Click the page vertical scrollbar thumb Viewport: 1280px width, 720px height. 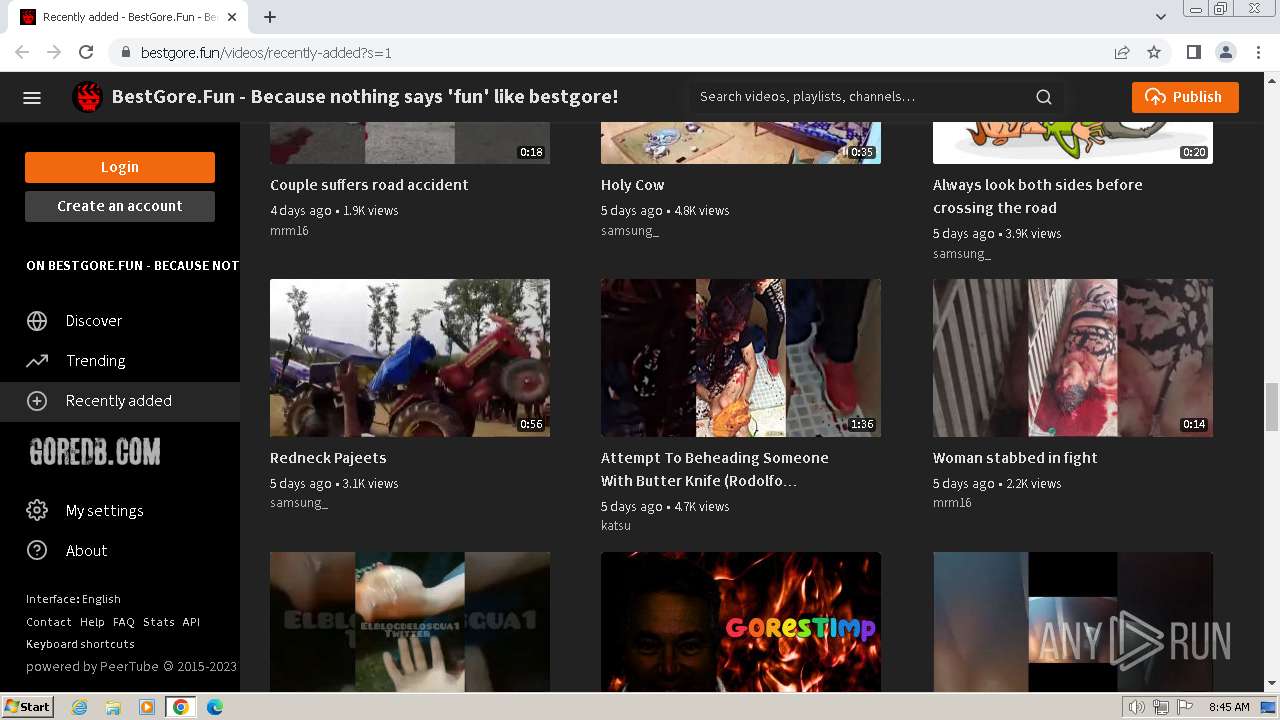click(1271, 407)
